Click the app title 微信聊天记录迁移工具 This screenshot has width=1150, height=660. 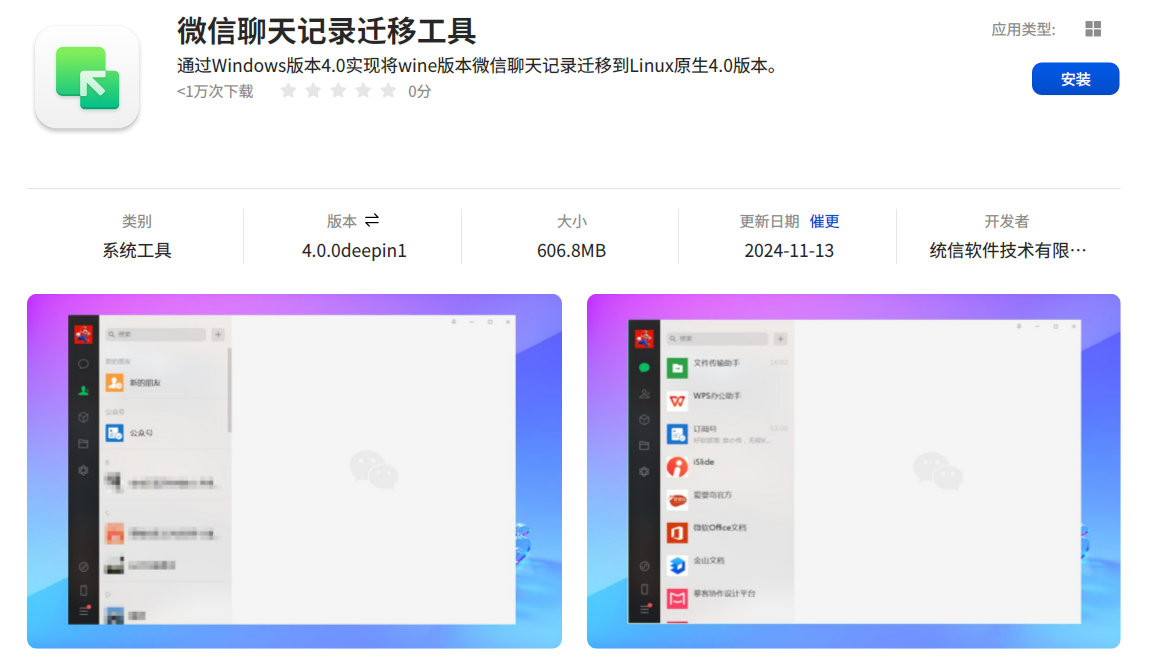(326, 31)
